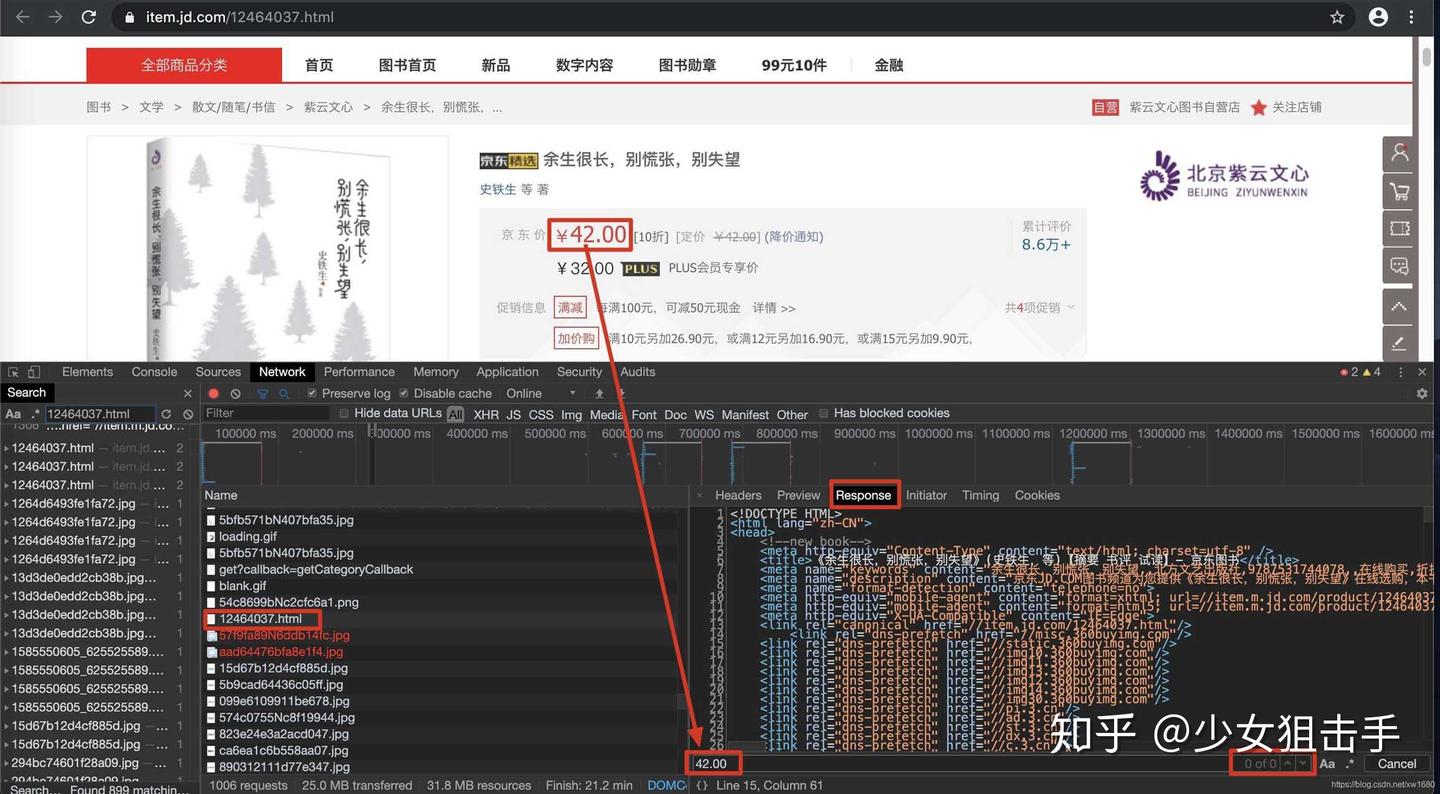Image resolution: width=1440 pixels, height=794 pixels.
Task: Switch to the Elements tab
Action: tap(87, 372)
